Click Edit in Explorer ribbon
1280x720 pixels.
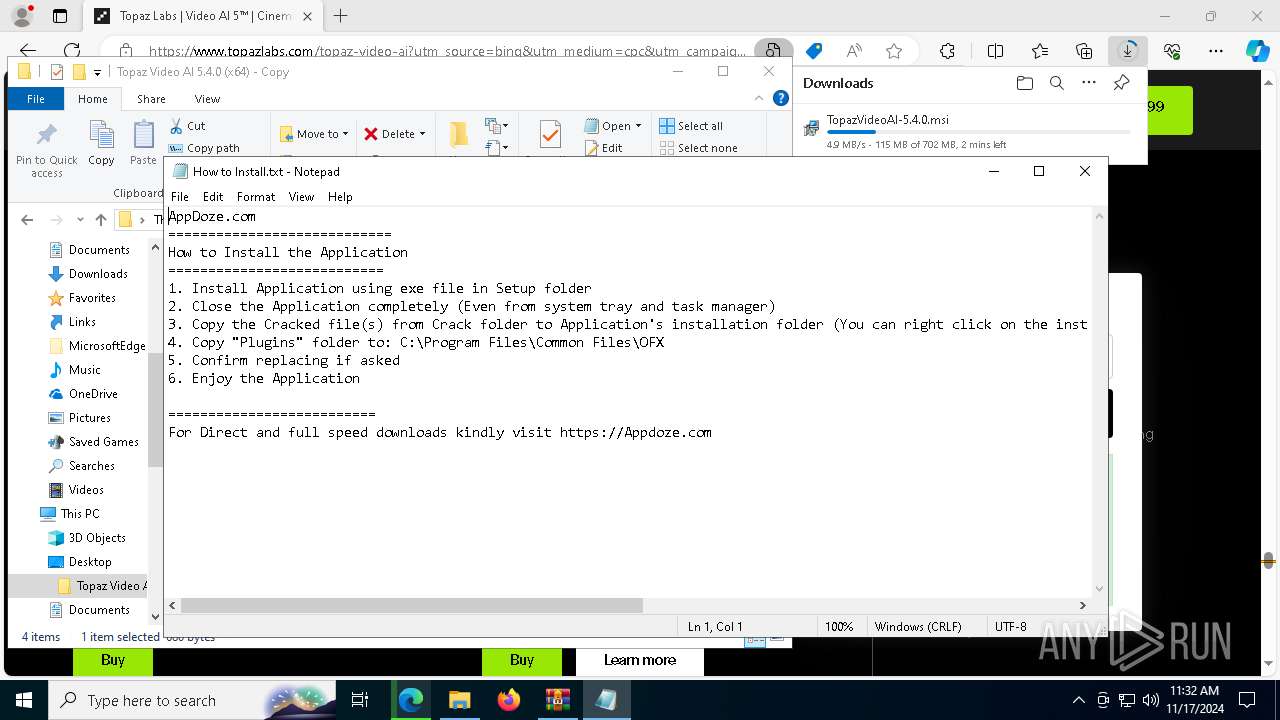(x=603, y=148)
